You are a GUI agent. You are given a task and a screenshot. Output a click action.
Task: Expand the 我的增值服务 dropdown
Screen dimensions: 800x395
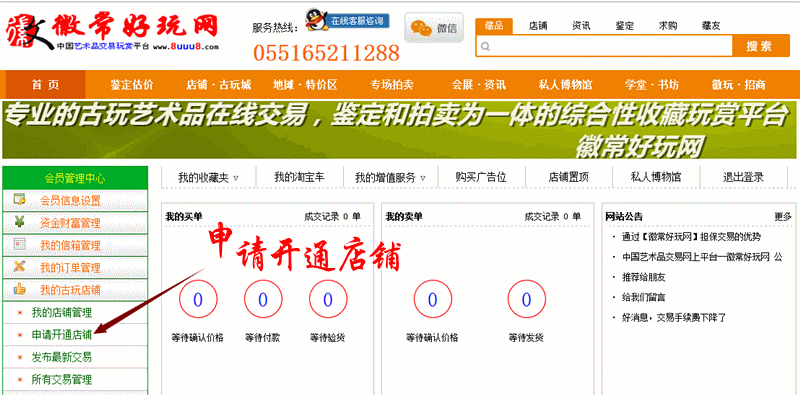coord(390,178)
